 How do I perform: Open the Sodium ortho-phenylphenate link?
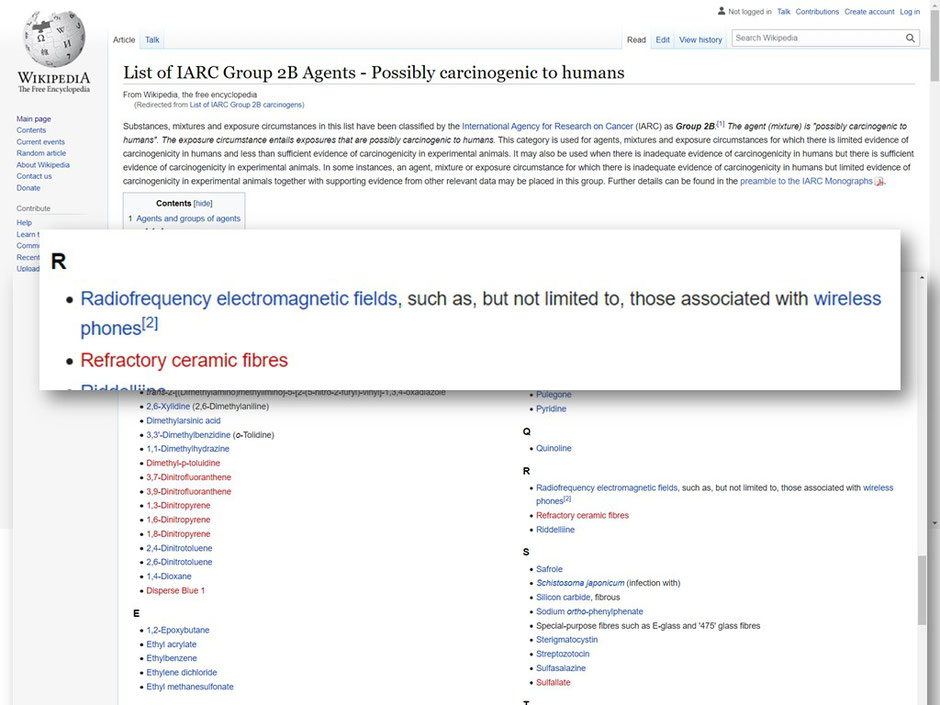(589, 612)
